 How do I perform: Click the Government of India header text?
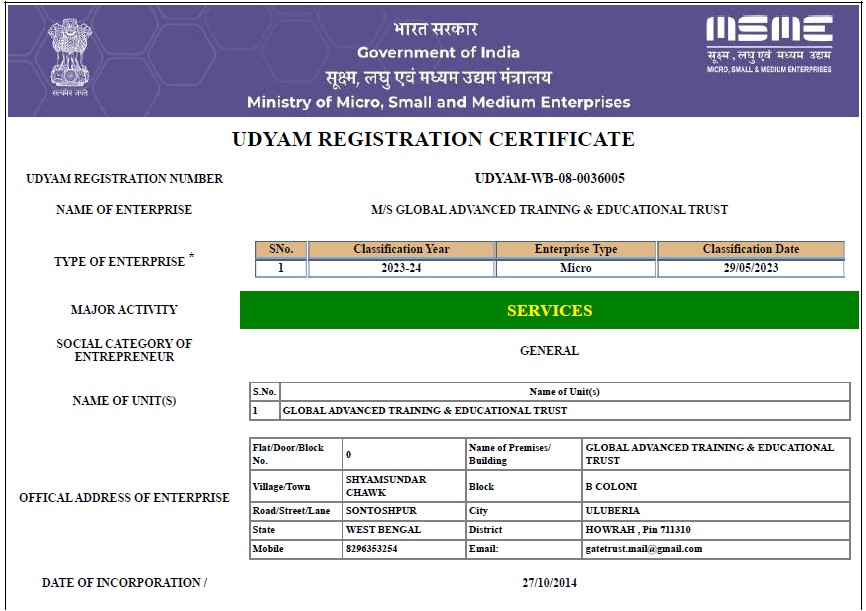point(438,52)
